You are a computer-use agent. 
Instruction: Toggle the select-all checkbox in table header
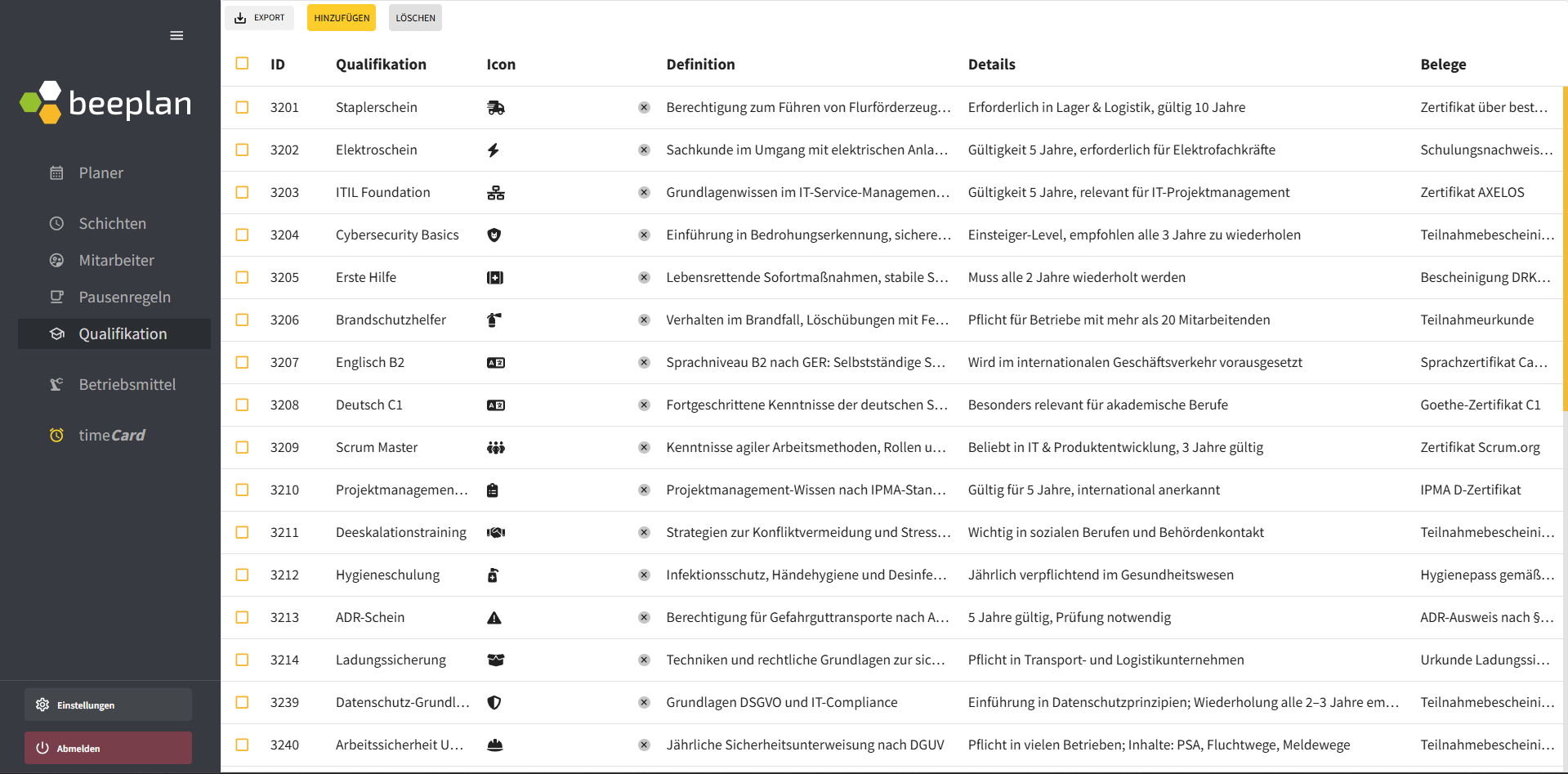[242, 64]
